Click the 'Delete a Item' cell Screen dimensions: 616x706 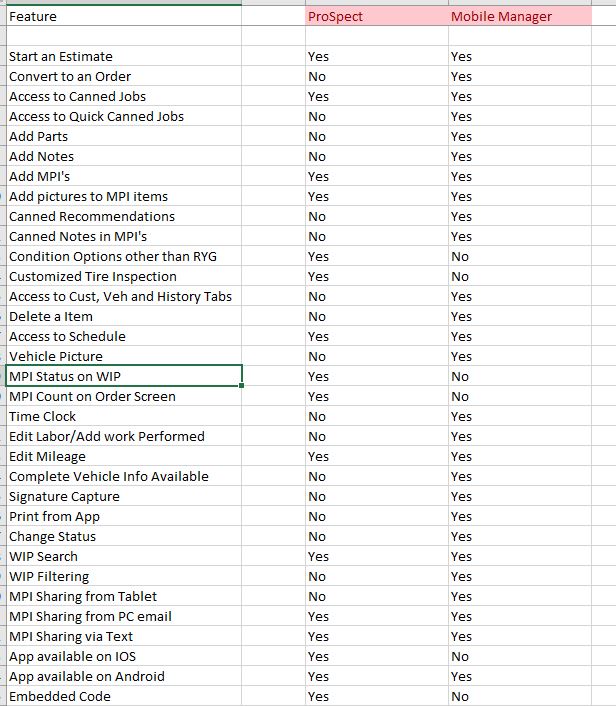click(x=124, y=316)
